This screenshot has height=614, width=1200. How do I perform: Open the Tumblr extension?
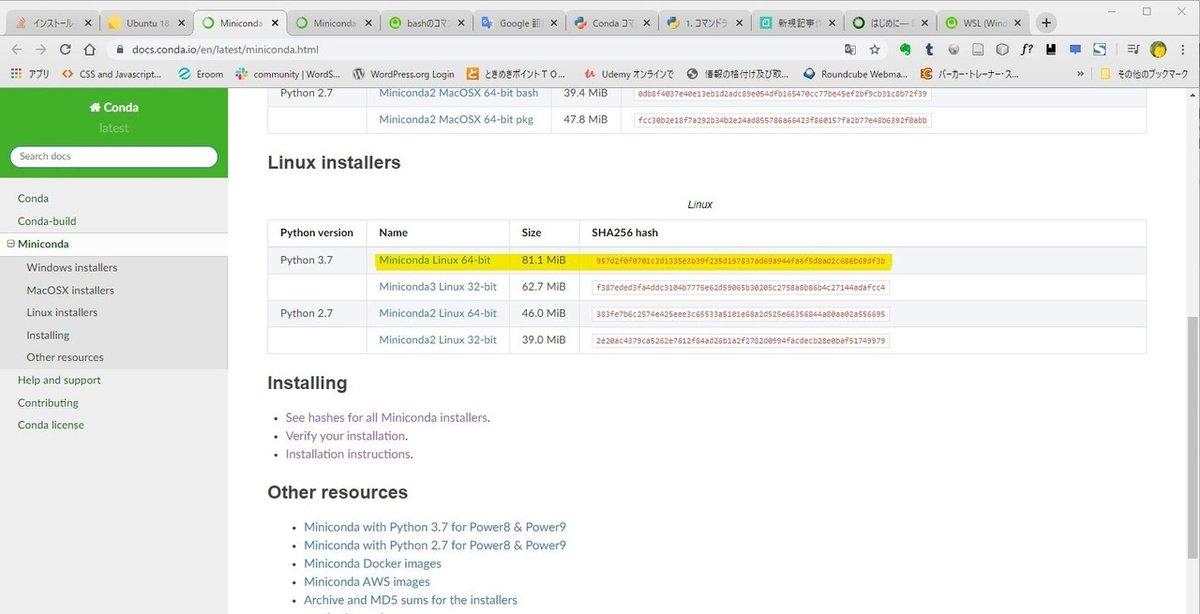click(929, 49)
